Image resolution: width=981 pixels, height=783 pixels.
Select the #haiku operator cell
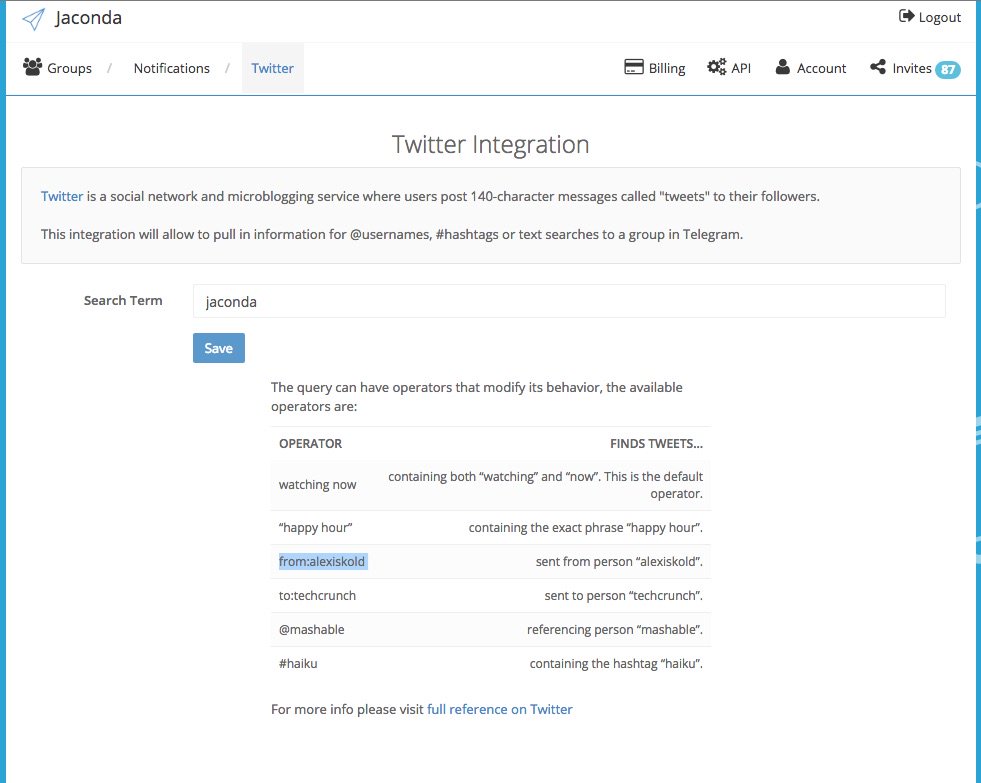tap(298, 664)
